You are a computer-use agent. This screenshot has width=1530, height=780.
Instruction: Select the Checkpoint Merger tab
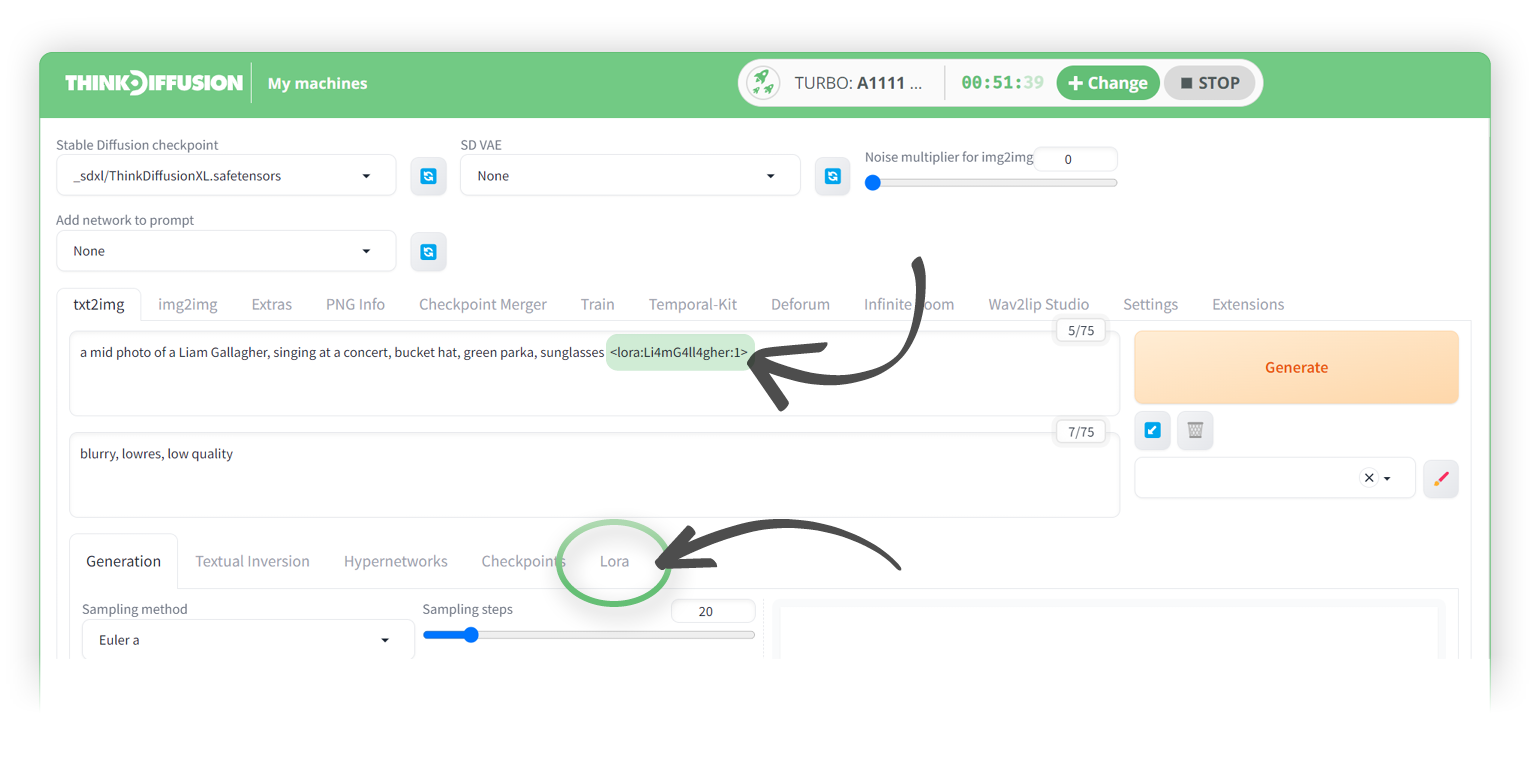pos(483,304)
